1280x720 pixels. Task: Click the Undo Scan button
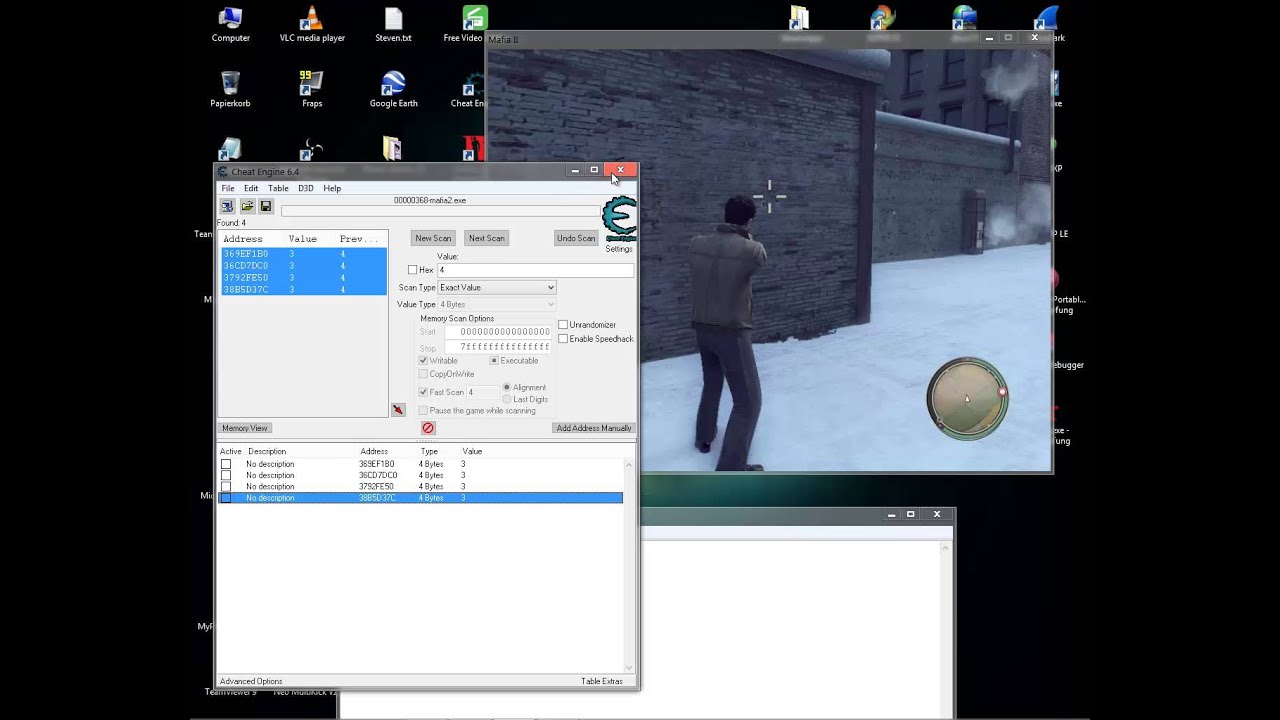tap(576, 238)
